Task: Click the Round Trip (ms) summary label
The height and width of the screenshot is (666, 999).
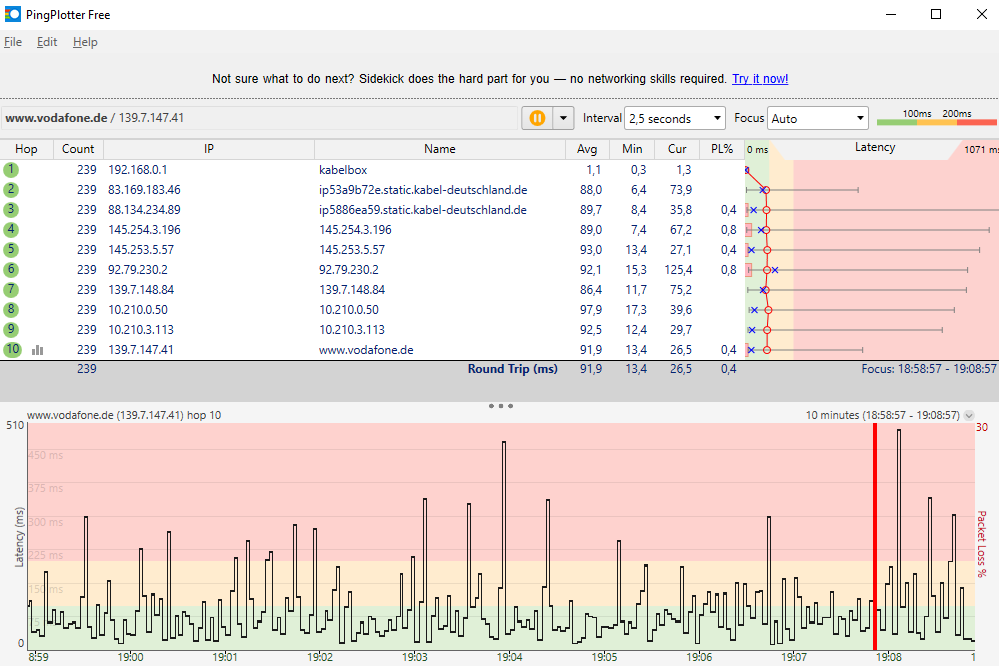Action: 512,369
